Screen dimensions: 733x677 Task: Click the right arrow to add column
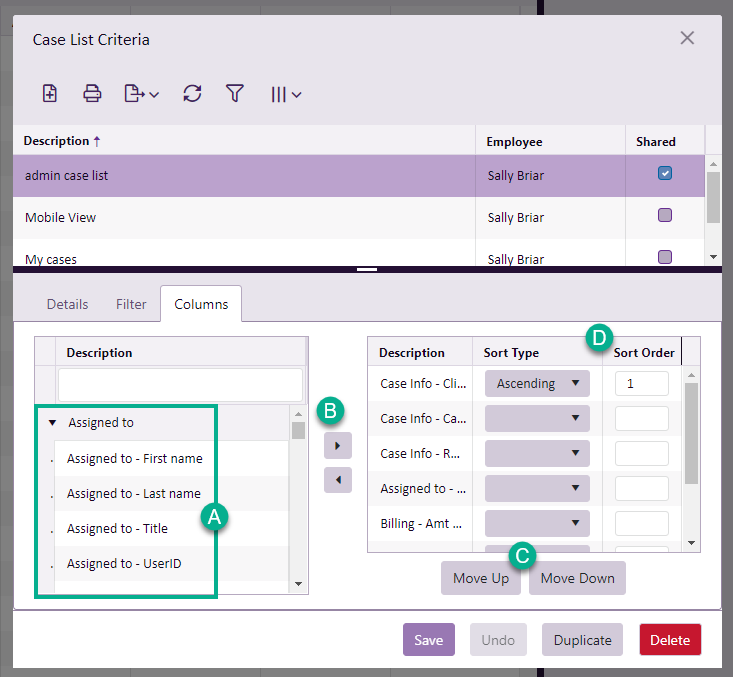(338, 444)
